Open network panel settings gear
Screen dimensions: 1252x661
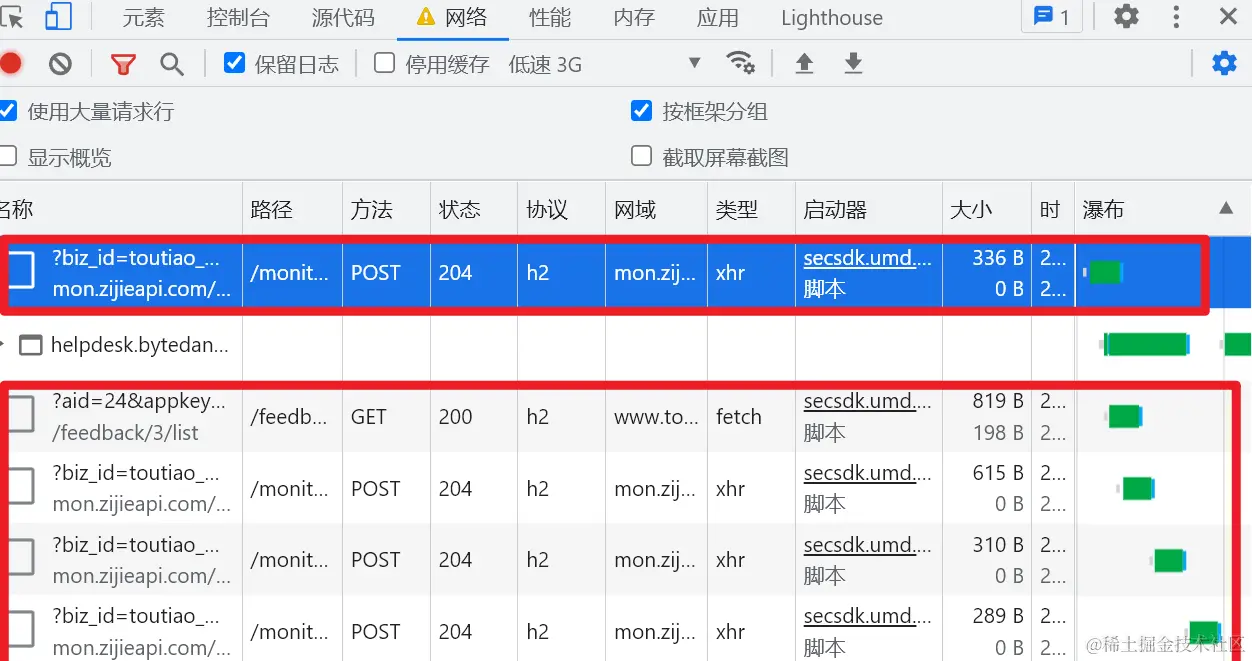(x=1224, y=64)
